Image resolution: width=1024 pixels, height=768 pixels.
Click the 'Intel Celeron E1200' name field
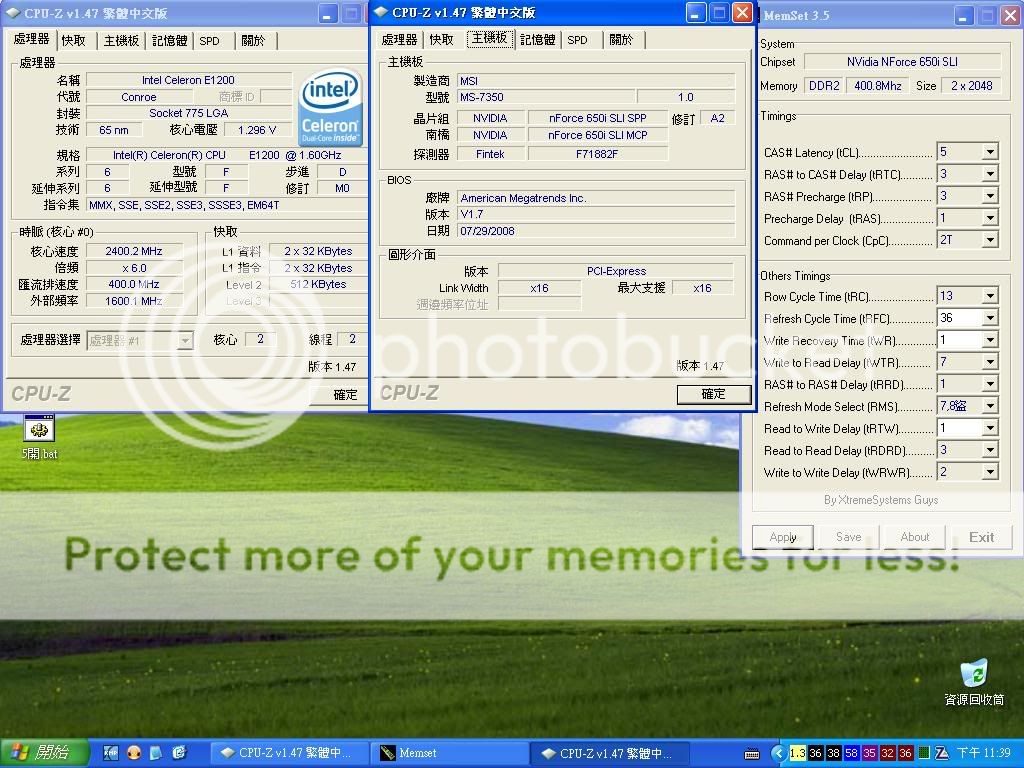coord(189,80)
